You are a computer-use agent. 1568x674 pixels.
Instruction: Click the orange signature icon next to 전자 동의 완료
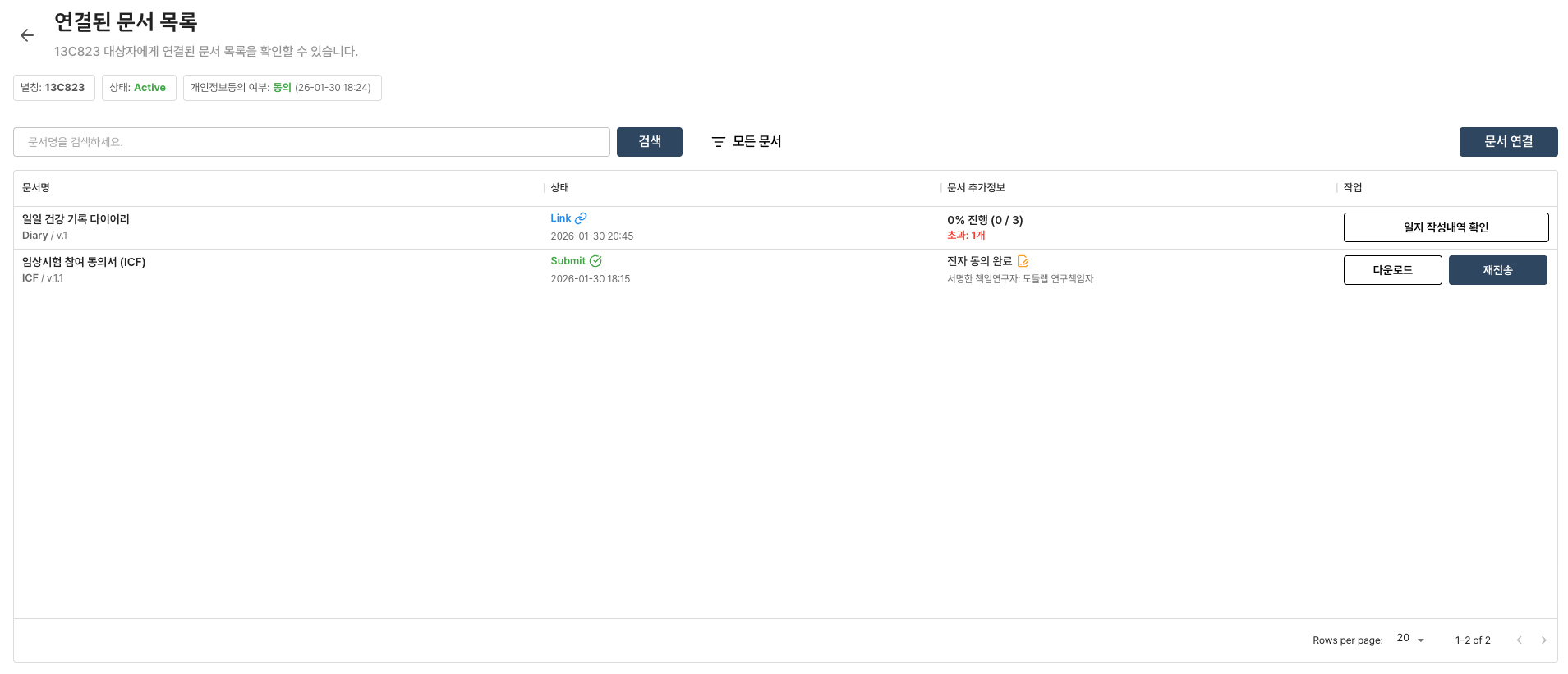click(1023, 261)
